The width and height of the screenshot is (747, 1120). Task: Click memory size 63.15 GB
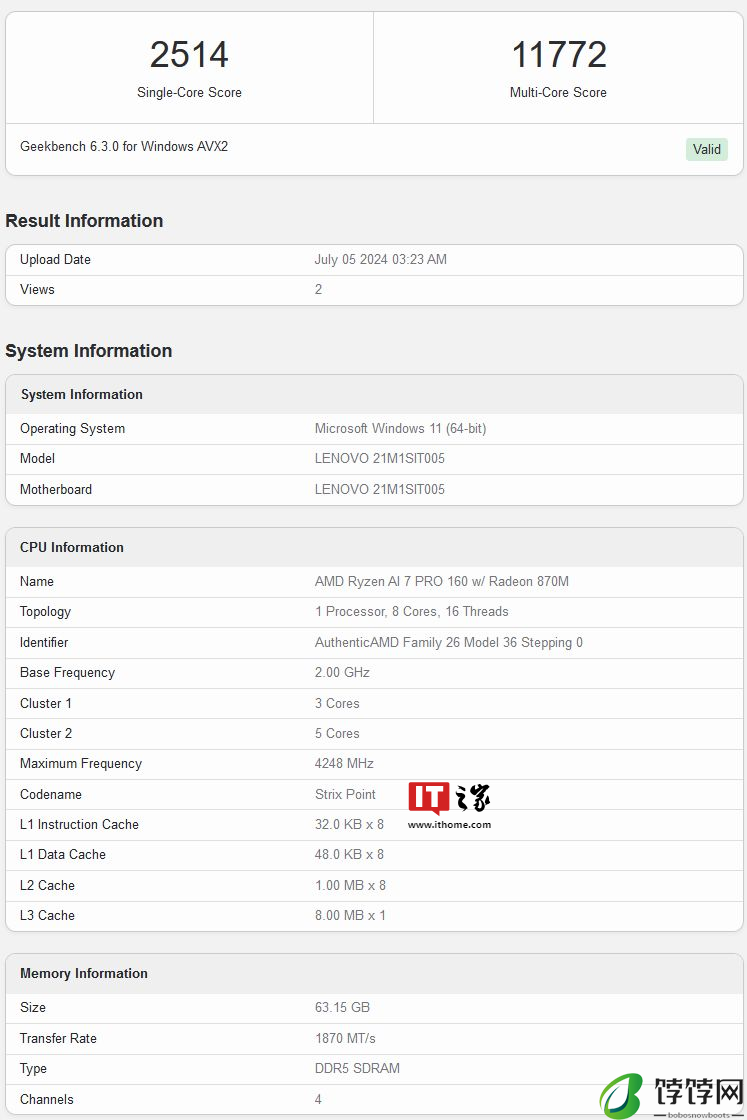[x=342, y=1008]
